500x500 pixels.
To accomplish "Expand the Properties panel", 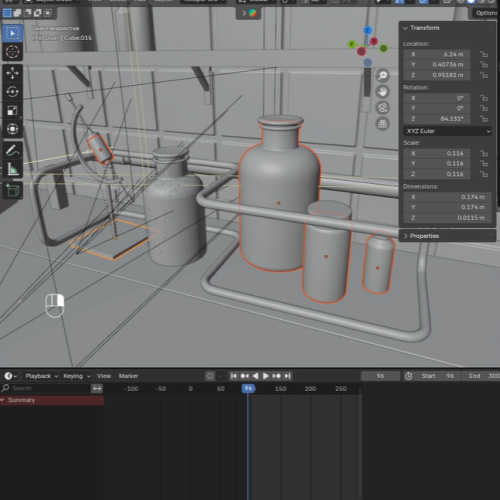I will pyautogui.click(x=406, y=236).
